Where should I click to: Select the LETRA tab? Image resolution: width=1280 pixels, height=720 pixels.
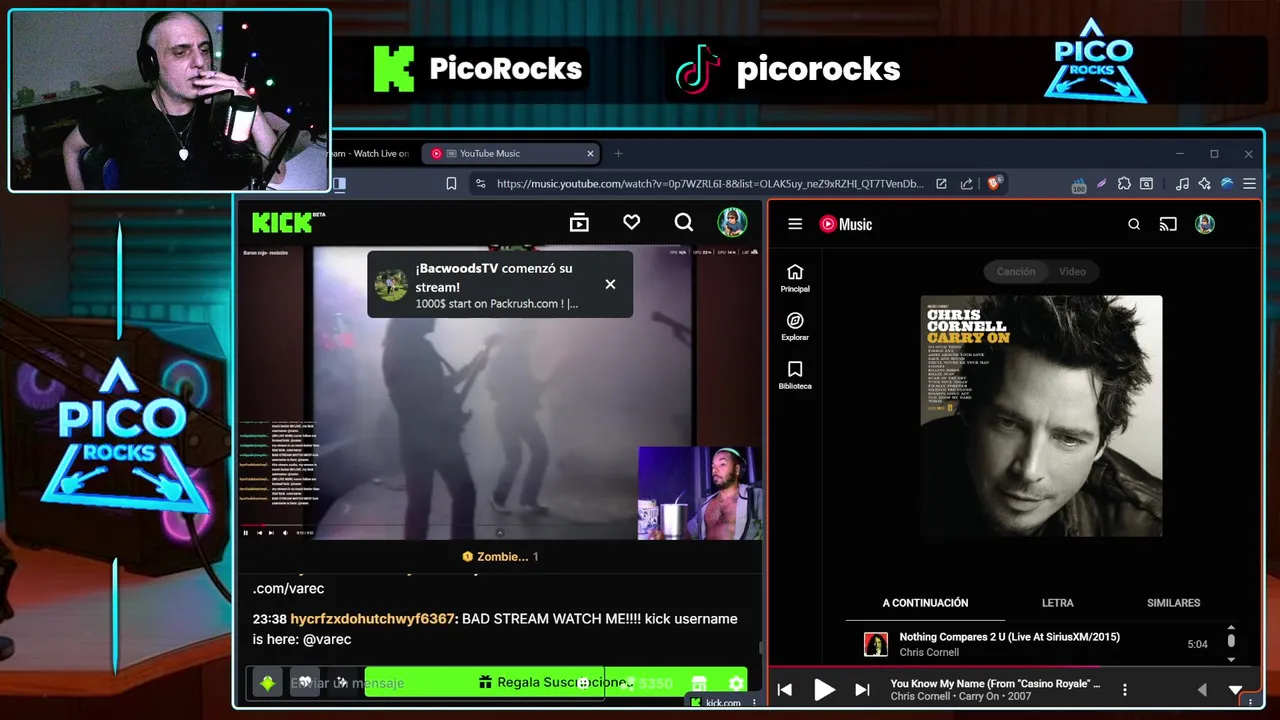pos(1057,603)
